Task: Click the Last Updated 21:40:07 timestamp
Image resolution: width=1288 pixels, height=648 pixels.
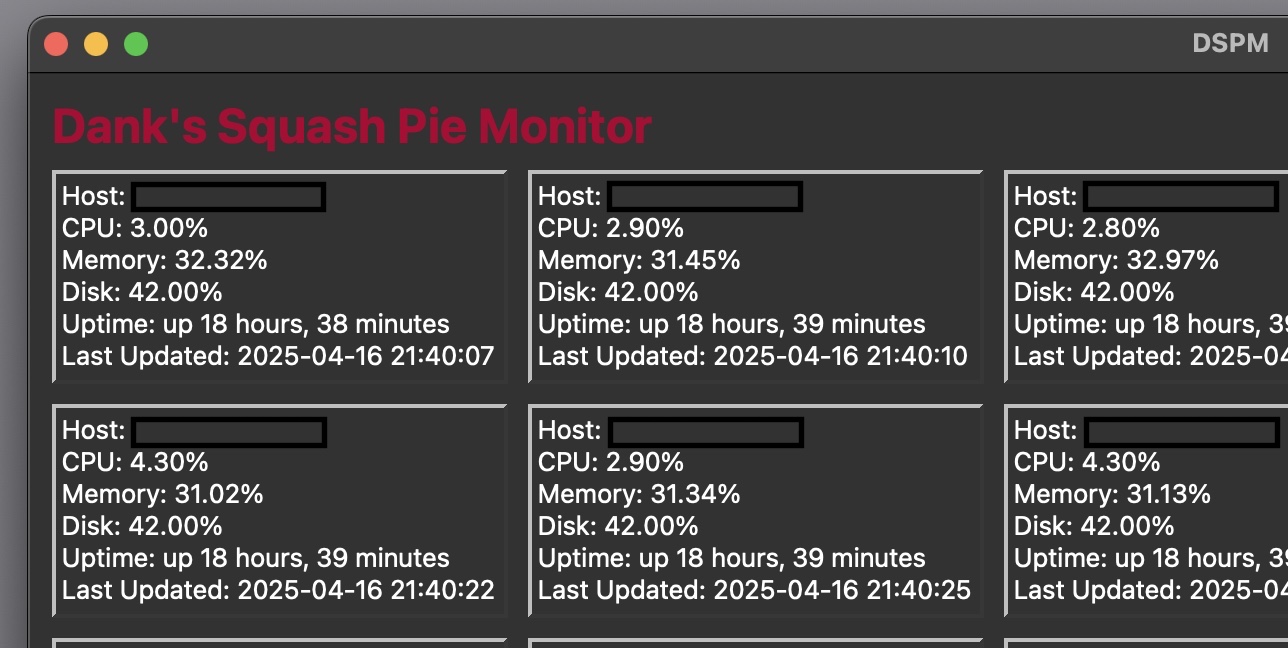Action: click(x=278, y=356)
